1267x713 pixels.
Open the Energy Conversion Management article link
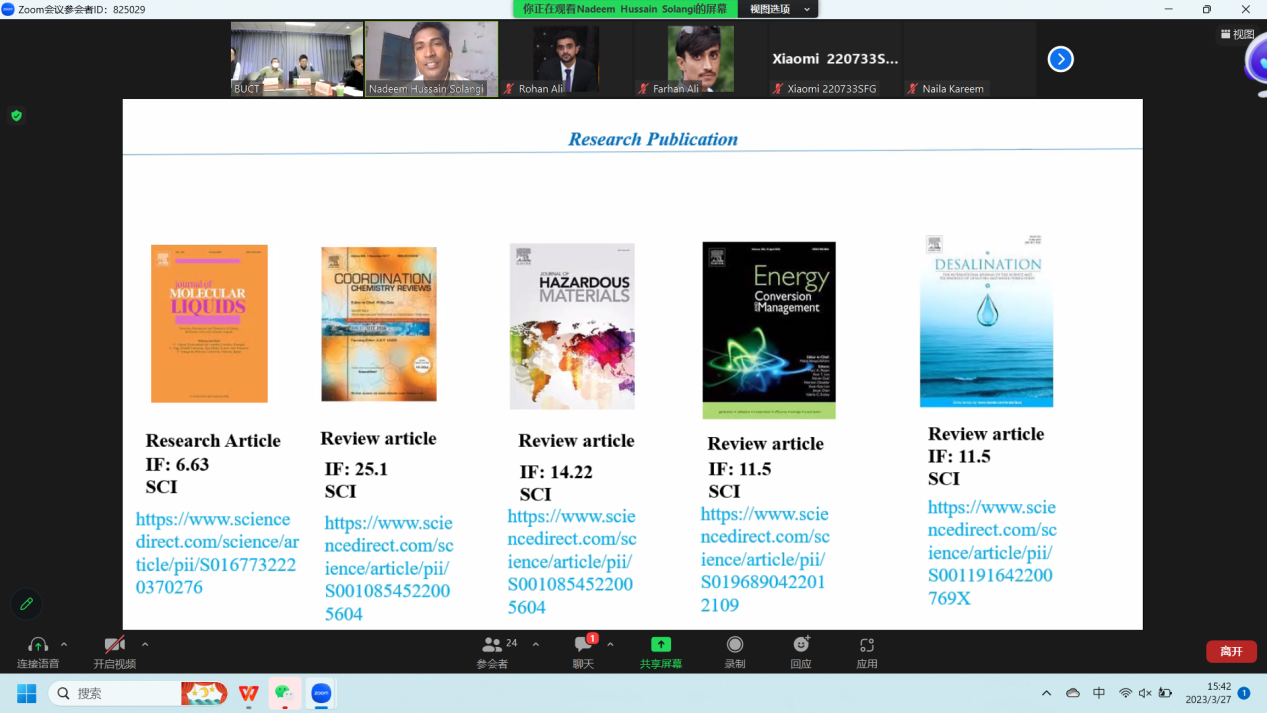tap(765, 559)
